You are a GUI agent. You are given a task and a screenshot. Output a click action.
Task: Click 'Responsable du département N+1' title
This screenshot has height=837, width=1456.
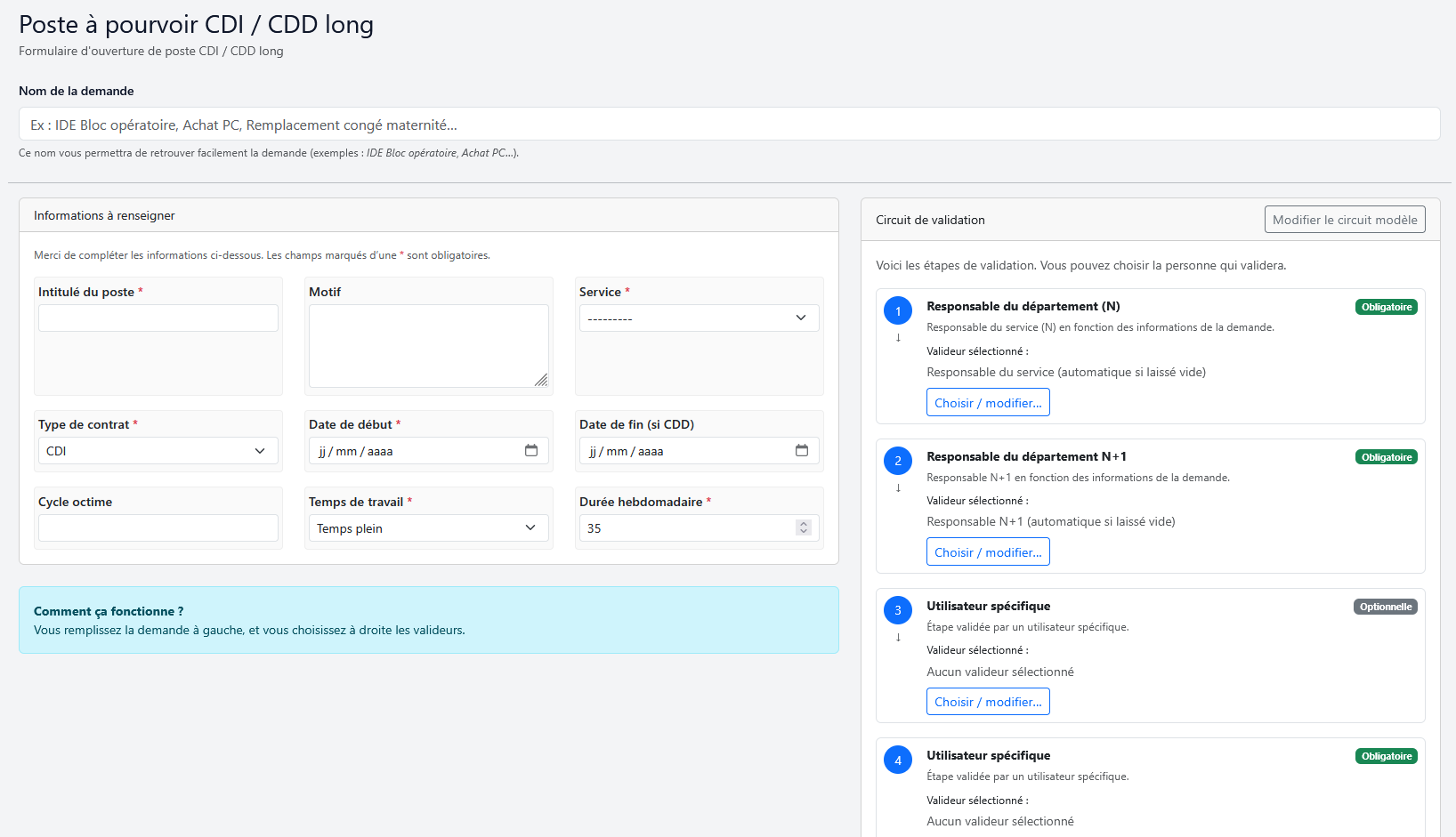(x=1026, y=456)
